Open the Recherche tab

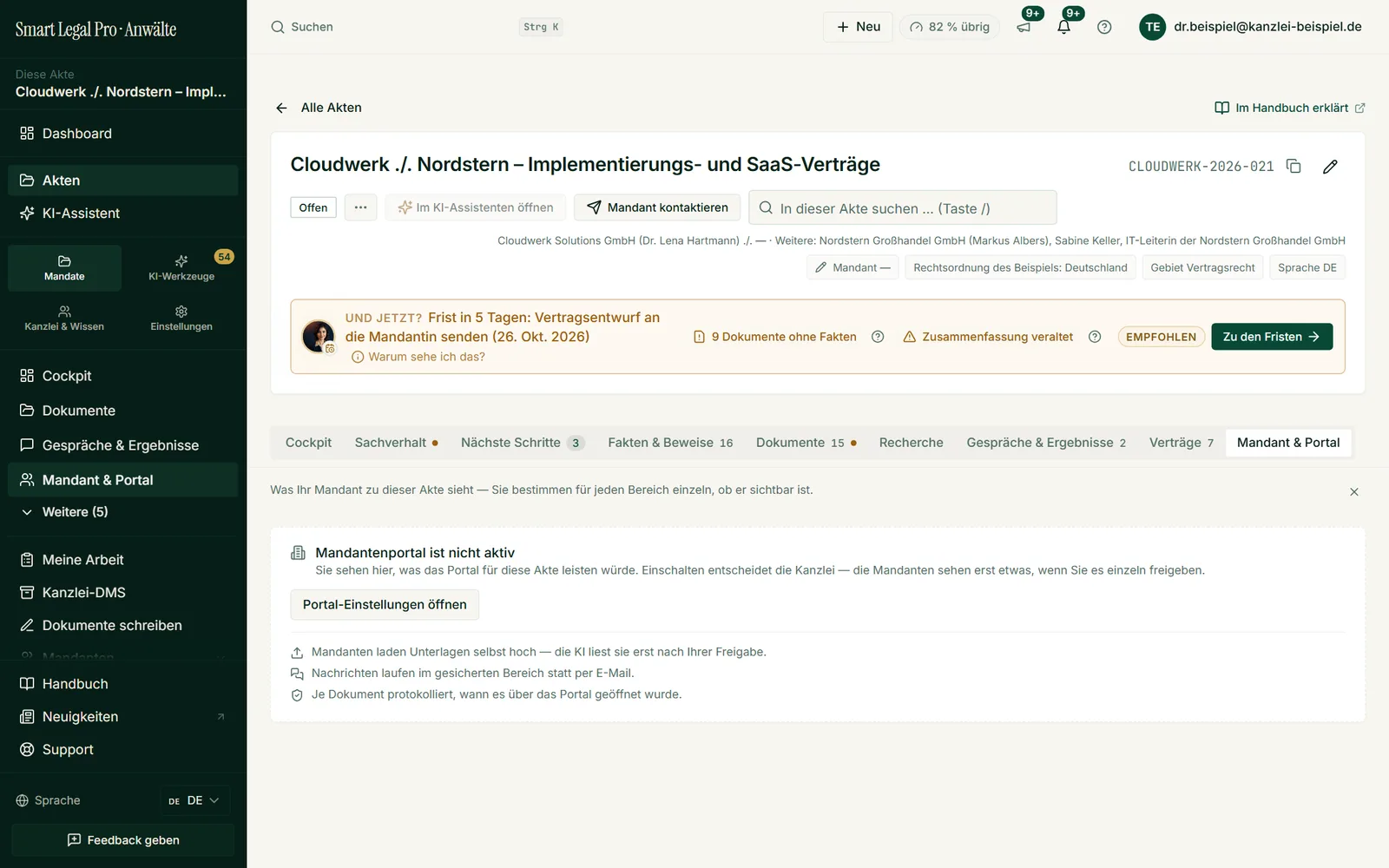911,443
